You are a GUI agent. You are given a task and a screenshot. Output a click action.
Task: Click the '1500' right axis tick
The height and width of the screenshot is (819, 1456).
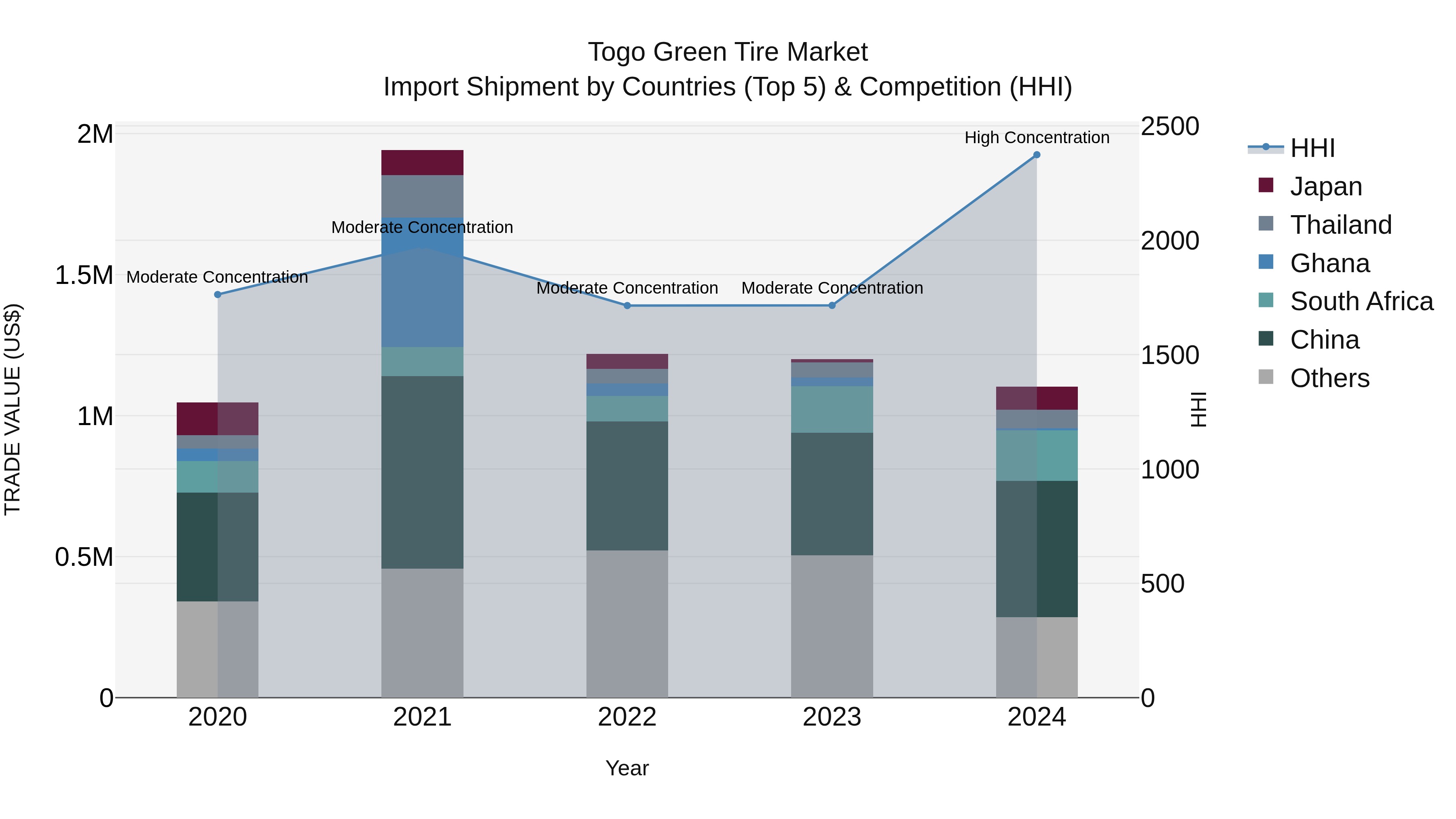pyautogui.click(x=1169, y=355)
